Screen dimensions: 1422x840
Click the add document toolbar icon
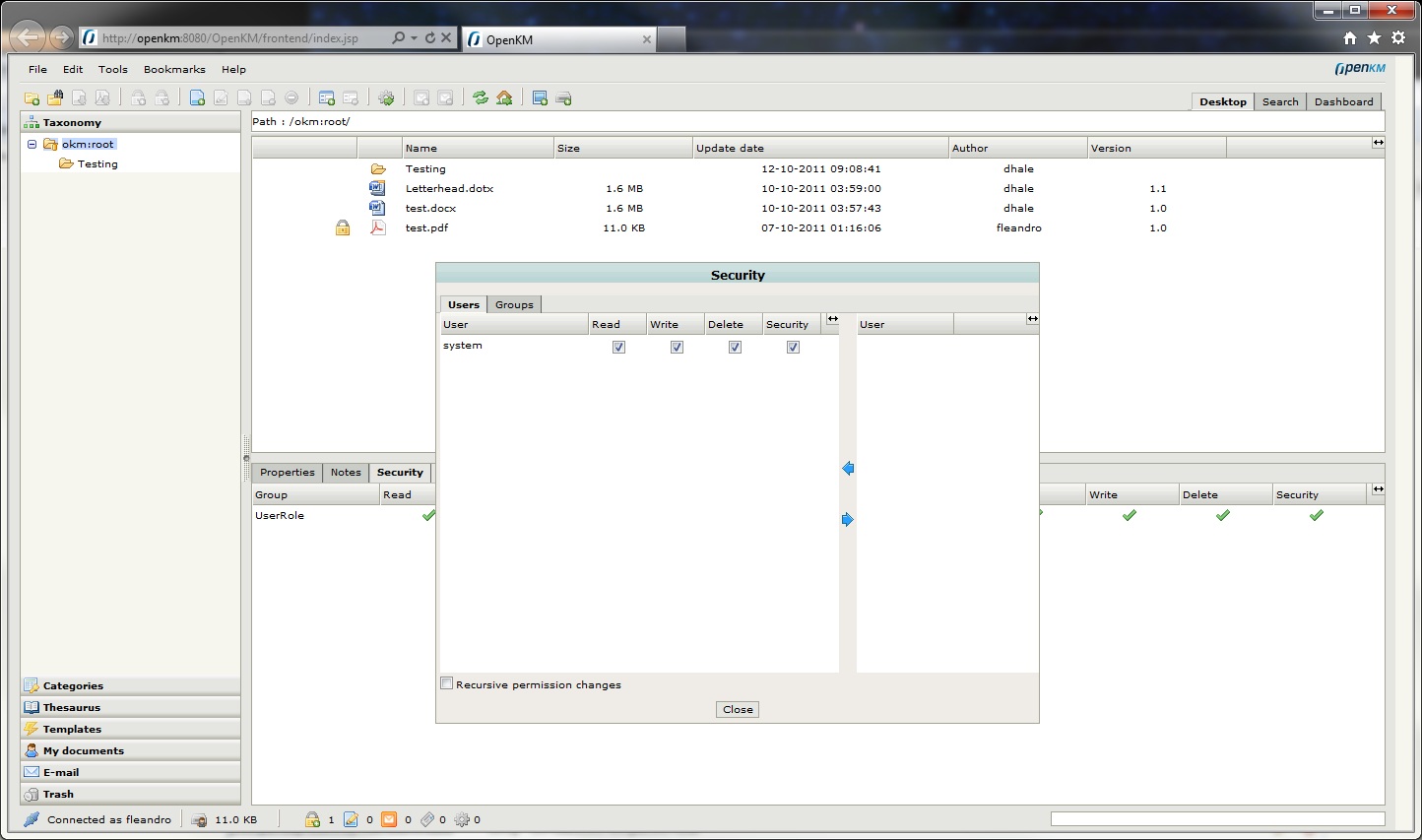(x=197, y=98)
